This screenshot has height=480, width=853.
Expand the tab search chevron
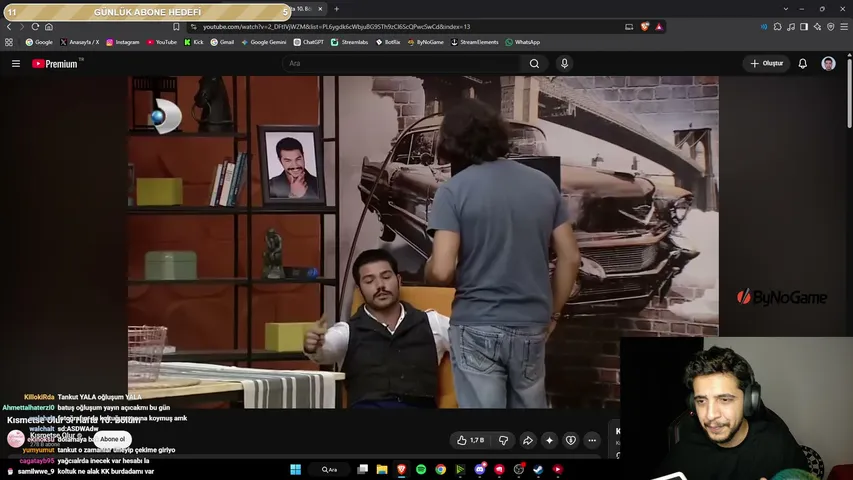tap(786, 9)
